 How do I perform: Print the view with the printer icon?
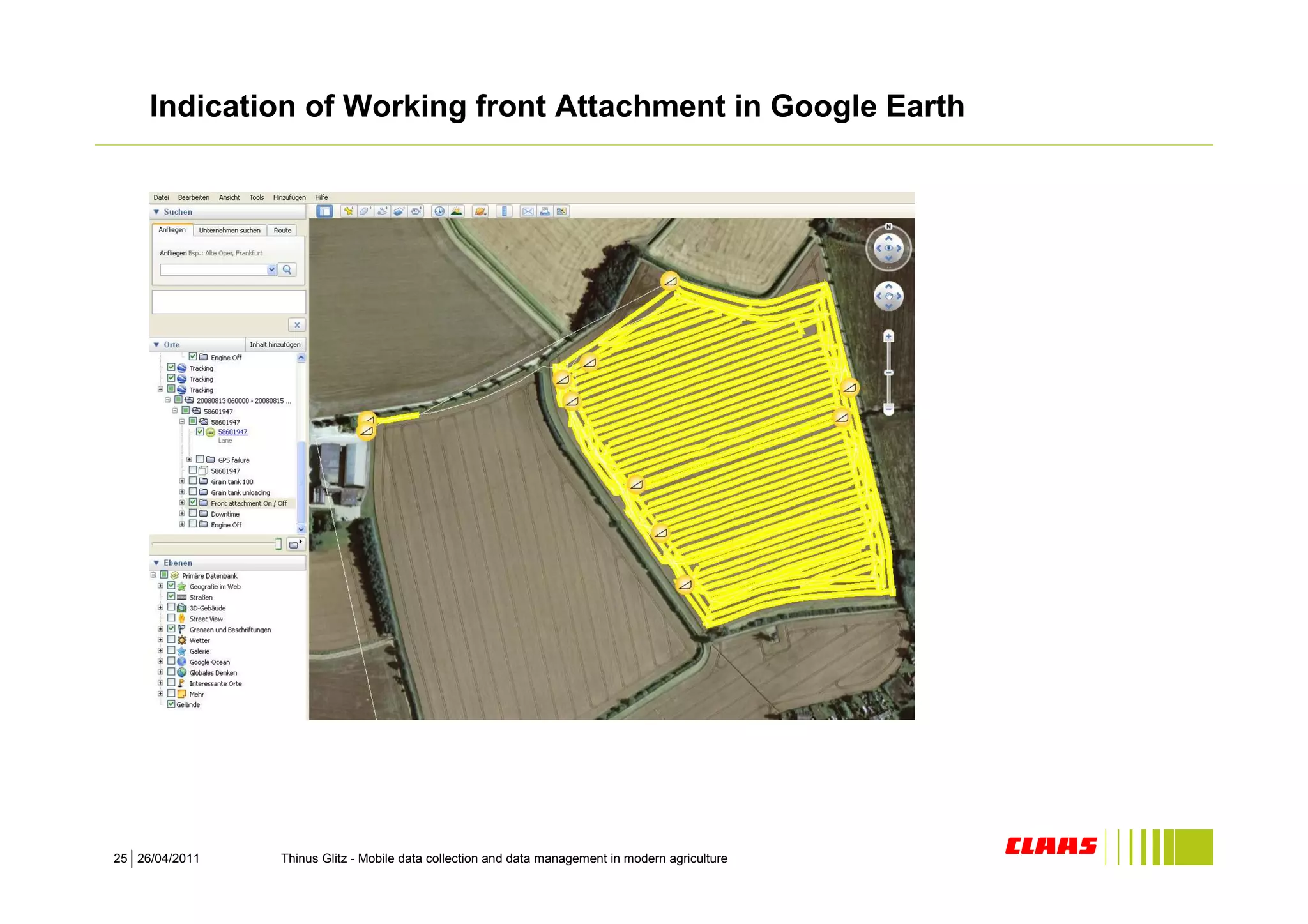pos(544,211)
